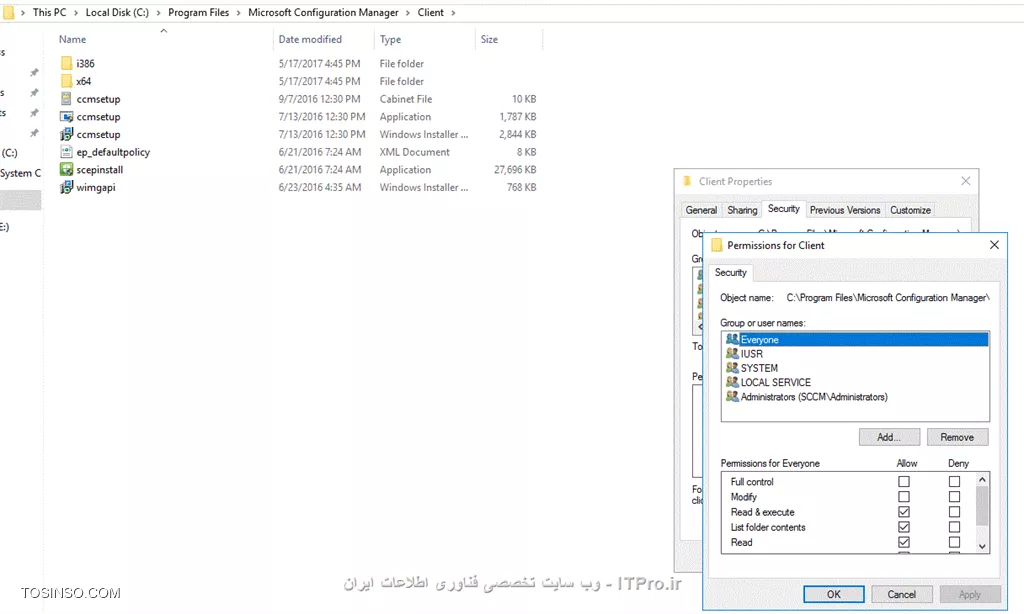Select the x64 folder icon
This screenshot has width=1024, height=614.
[66, 81]
